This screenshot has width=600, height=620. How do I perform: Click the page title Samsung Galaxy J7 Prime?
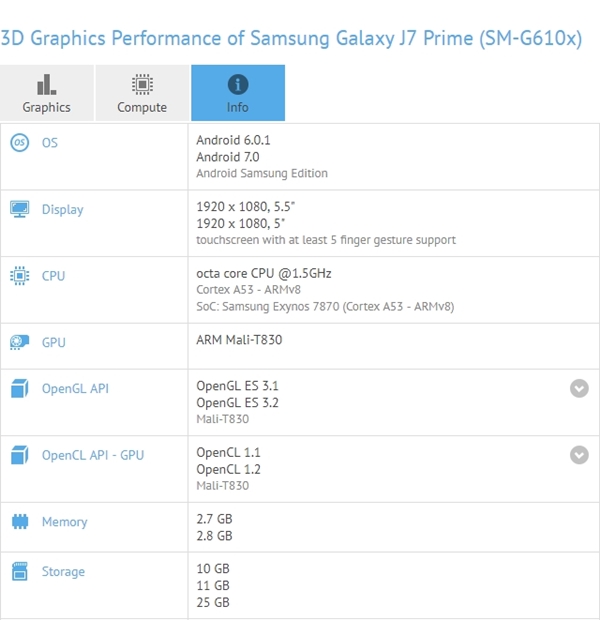tap(362, 39)
